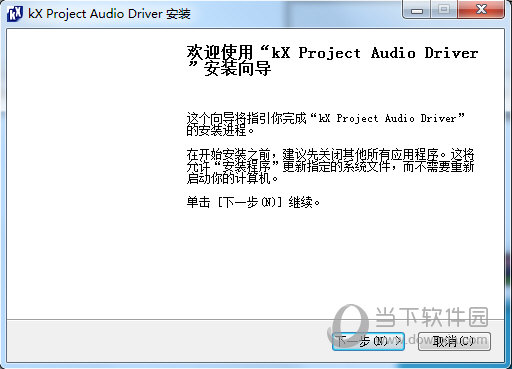Minimize the installer window

pyautogui.click(x=417, y=9)
